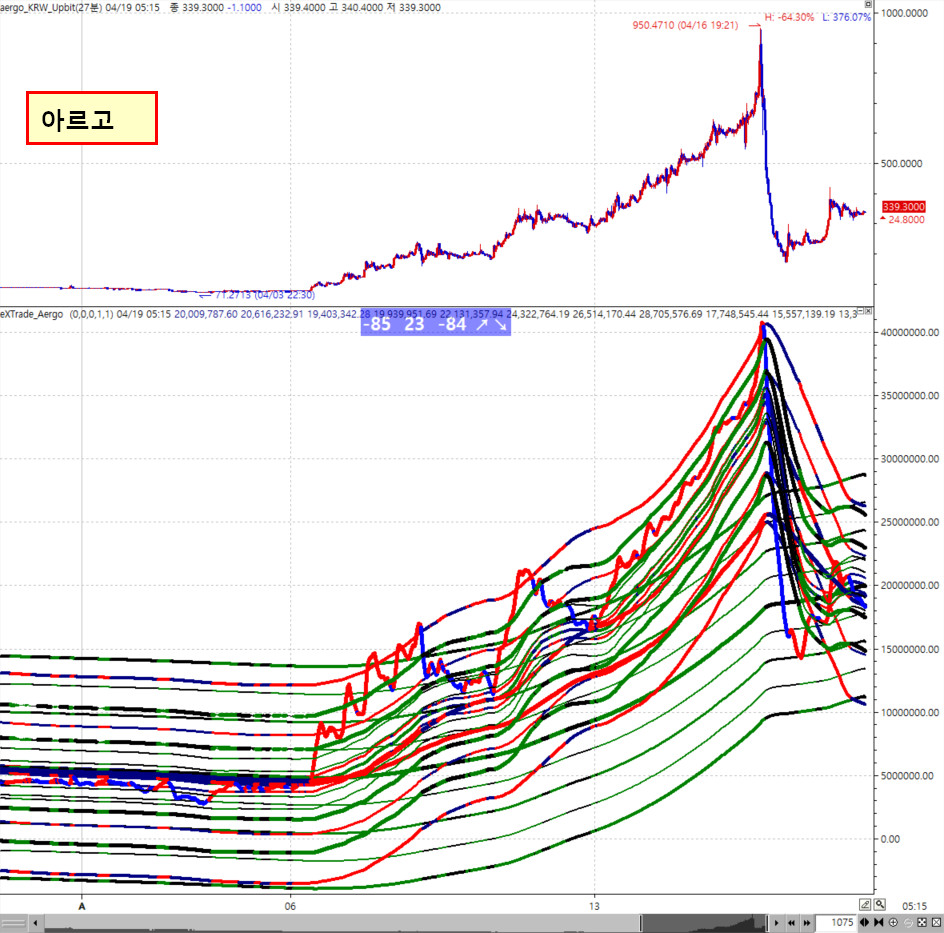
Task: Close the eXTrade_Aergo indicator pane
Action: [x=868, y=310]
